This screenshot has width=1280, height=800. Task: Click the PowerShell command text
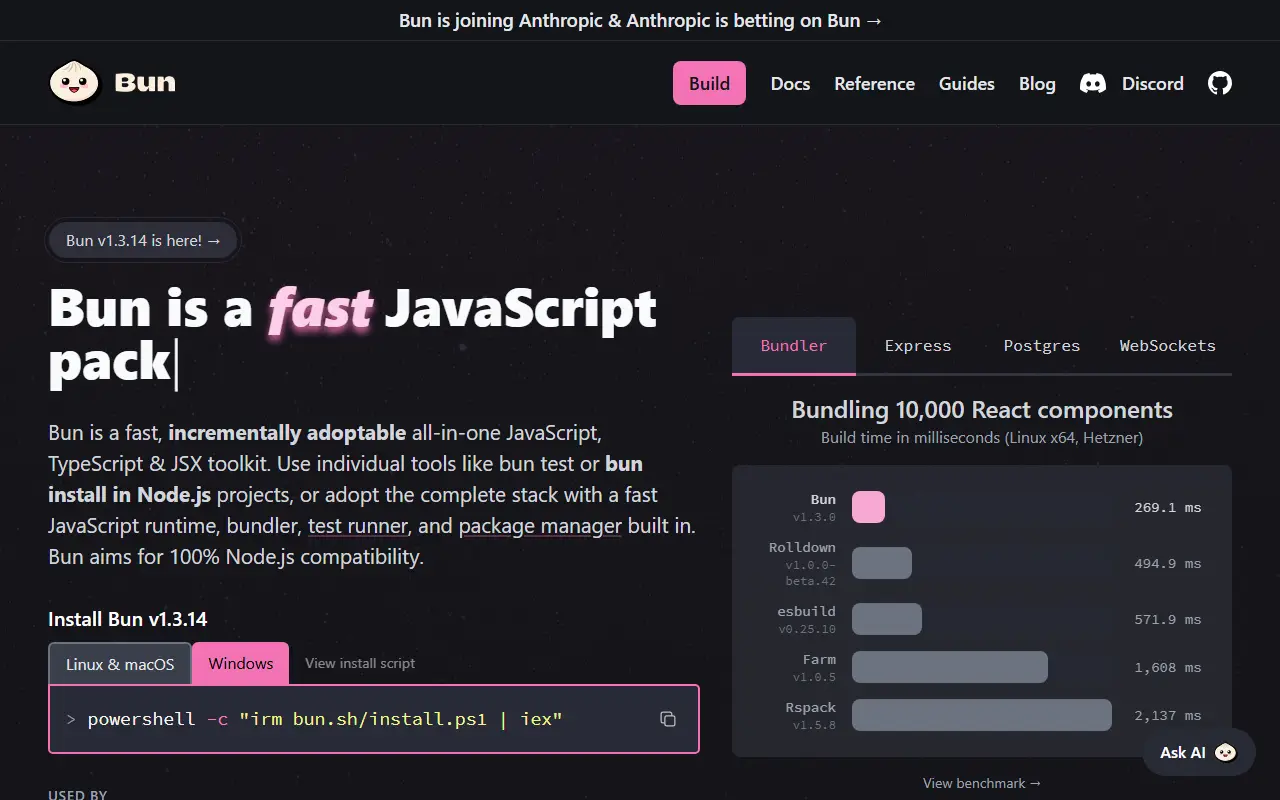[x=325, y=719]
